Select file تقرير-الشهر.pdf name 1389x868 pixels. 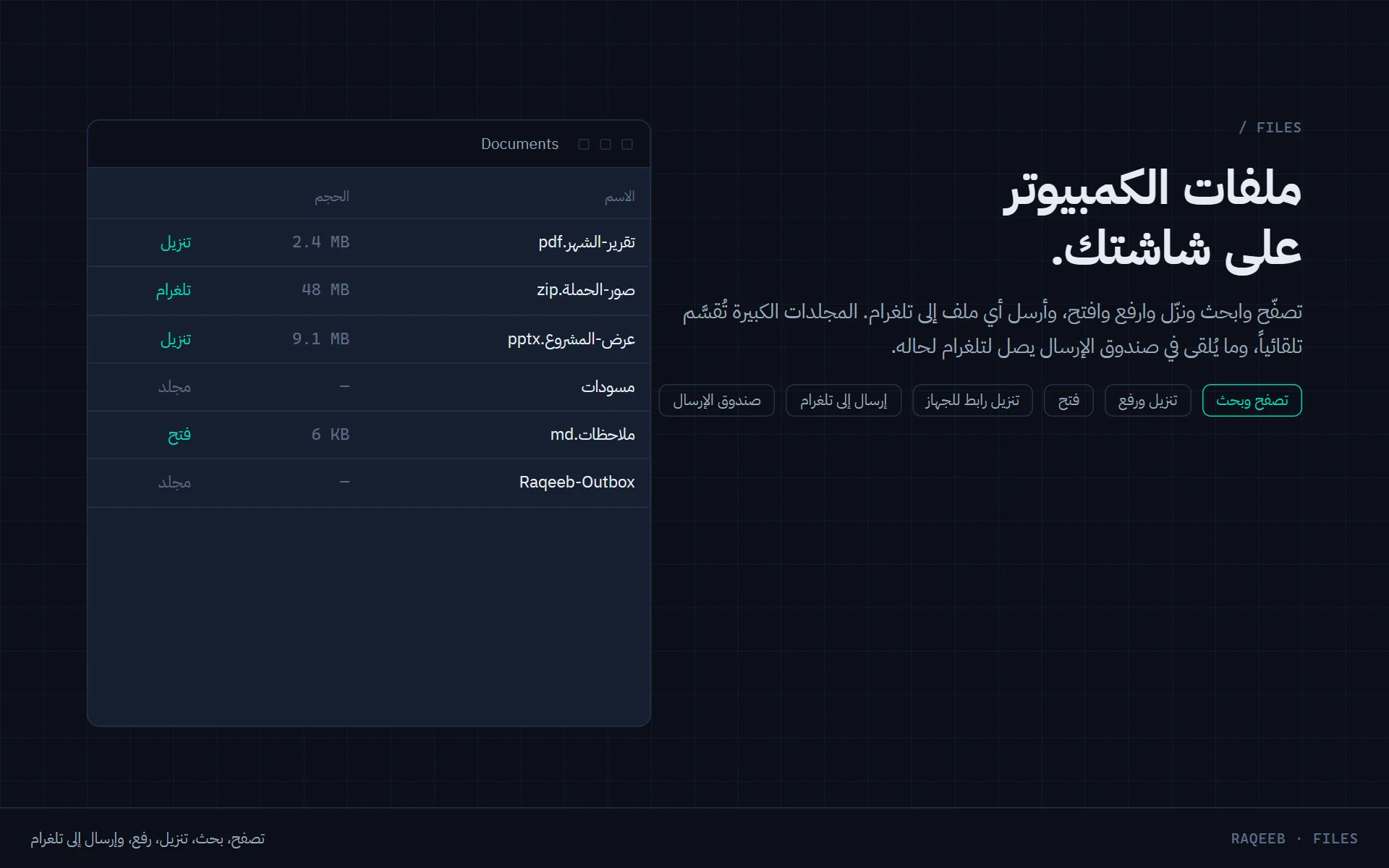point(587,242)
